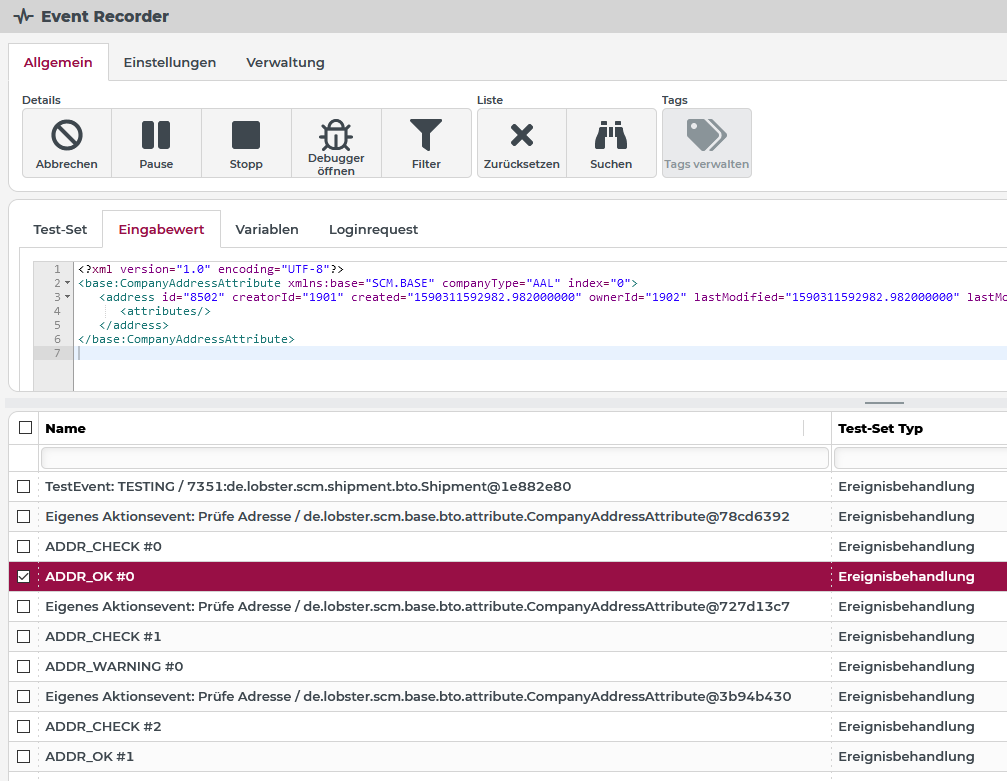
Task: Check the ADDR_CHECK #0 checkbox
Action: pos(24,547)
